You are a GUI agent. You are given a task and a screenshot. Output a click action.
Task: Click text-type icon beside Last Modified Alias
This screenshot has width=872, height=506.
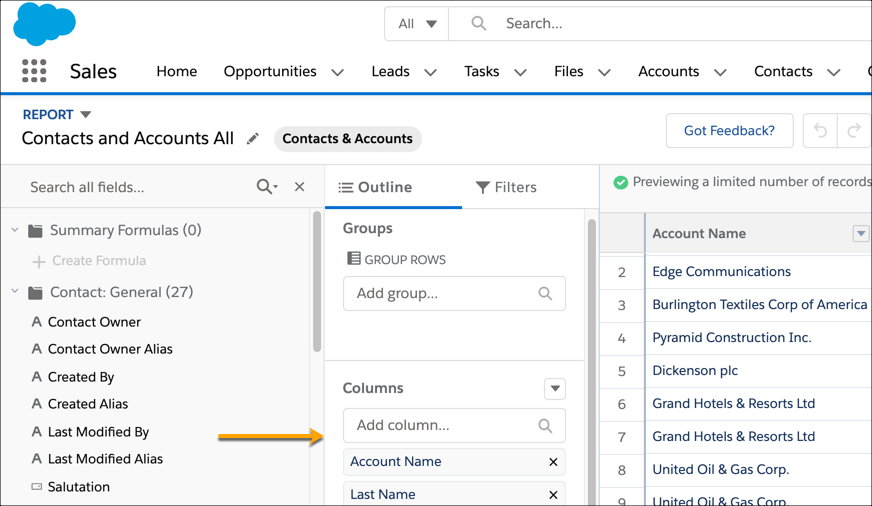pyautogui.click(x=37, y=459)
